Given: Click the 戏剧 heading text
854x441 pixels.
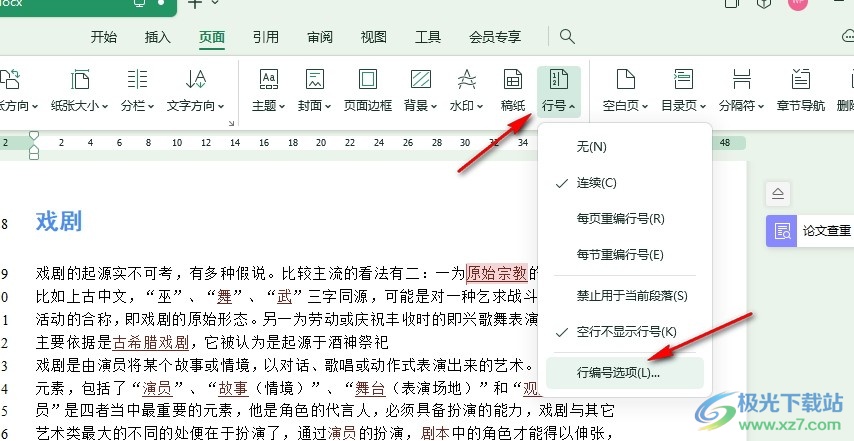Looking at the screenshot, I should pos(59,222).
